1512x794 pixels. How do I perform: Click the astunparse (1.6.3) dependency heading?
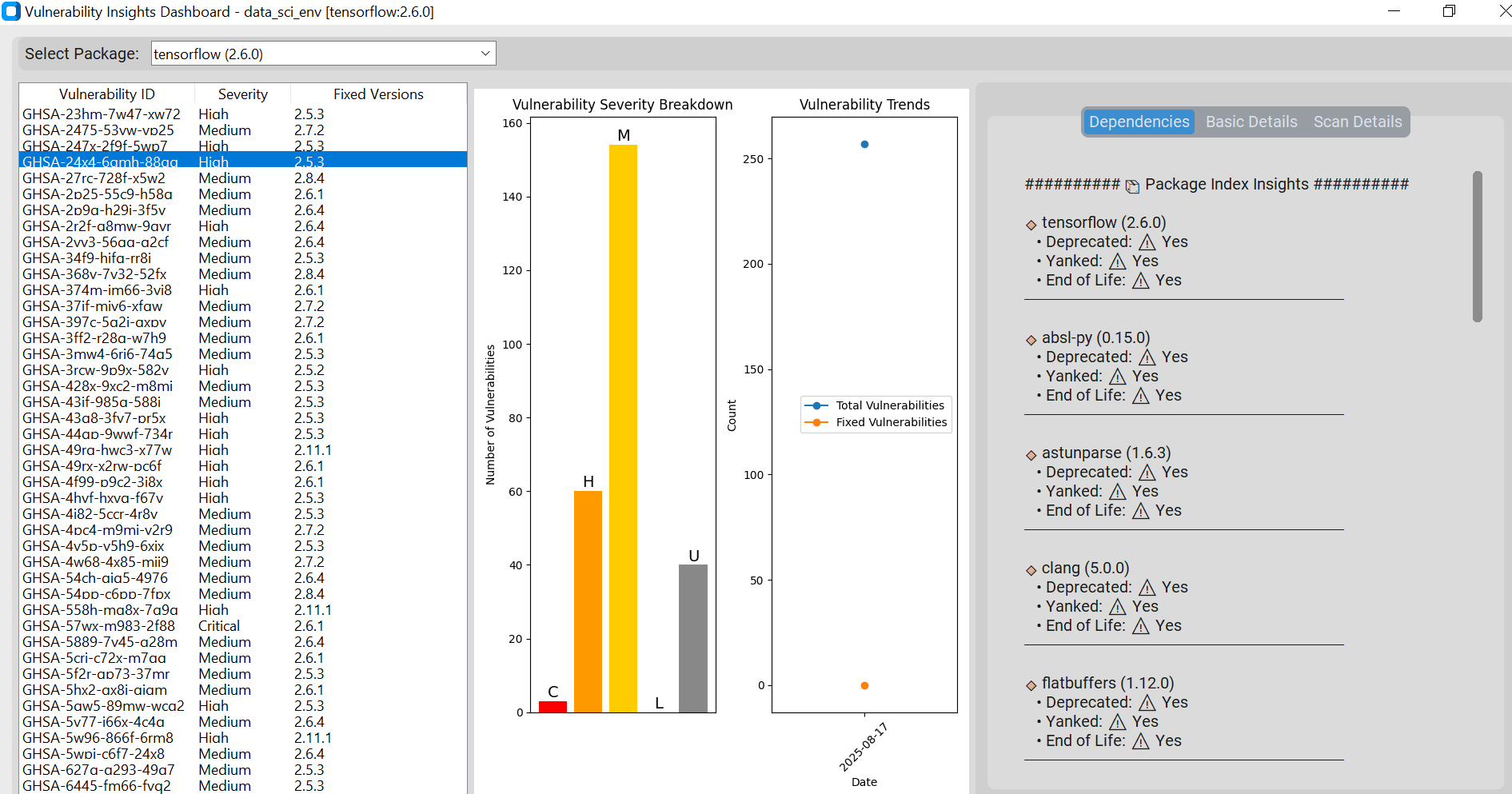[1106, 453]
